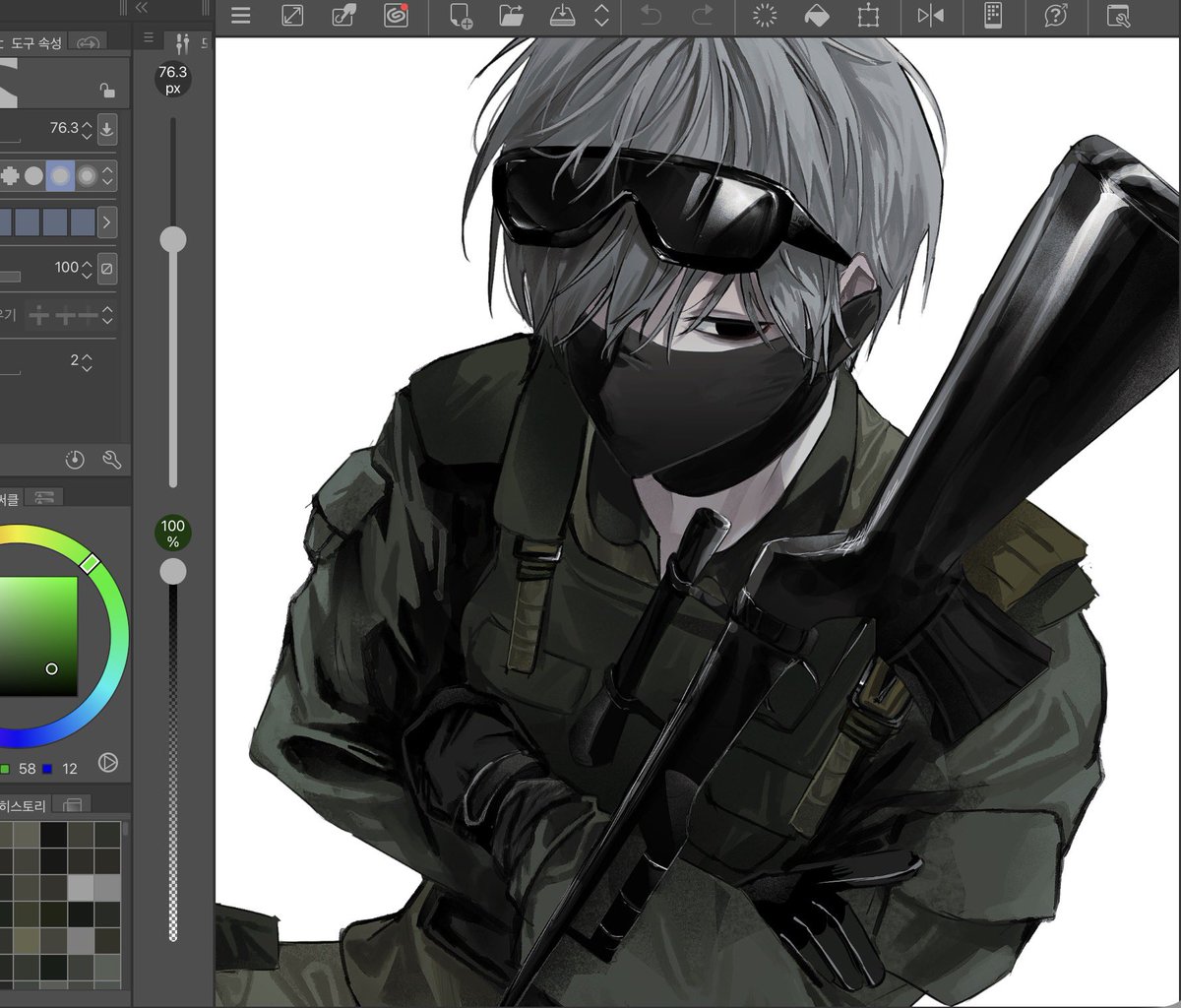Step the stabilization value 2 arrows

click(x=87, y=361)
